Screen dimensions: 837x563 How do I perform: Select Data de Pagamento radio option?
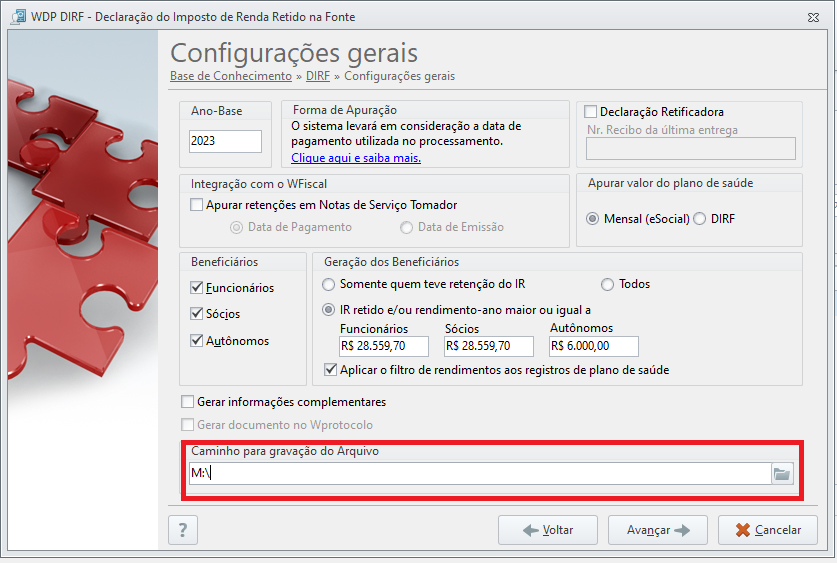[236, 227]
